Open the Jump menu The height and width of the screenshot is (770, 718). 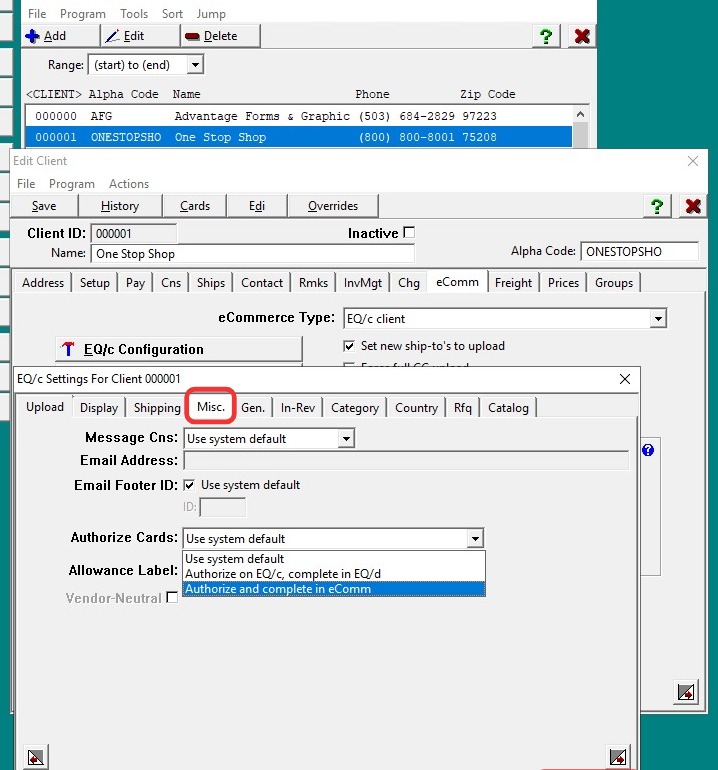pyautogui.click(x=211, y=14)
